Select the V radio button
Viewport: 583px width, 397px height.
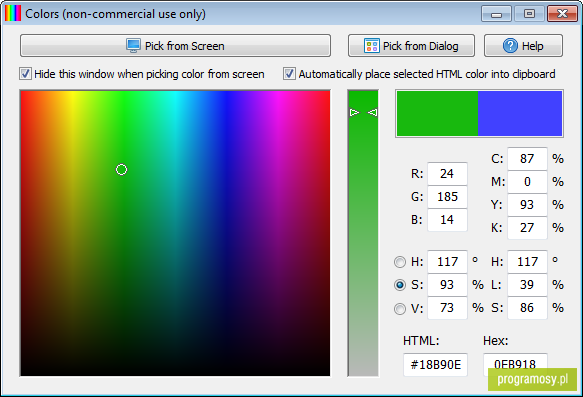400,309
